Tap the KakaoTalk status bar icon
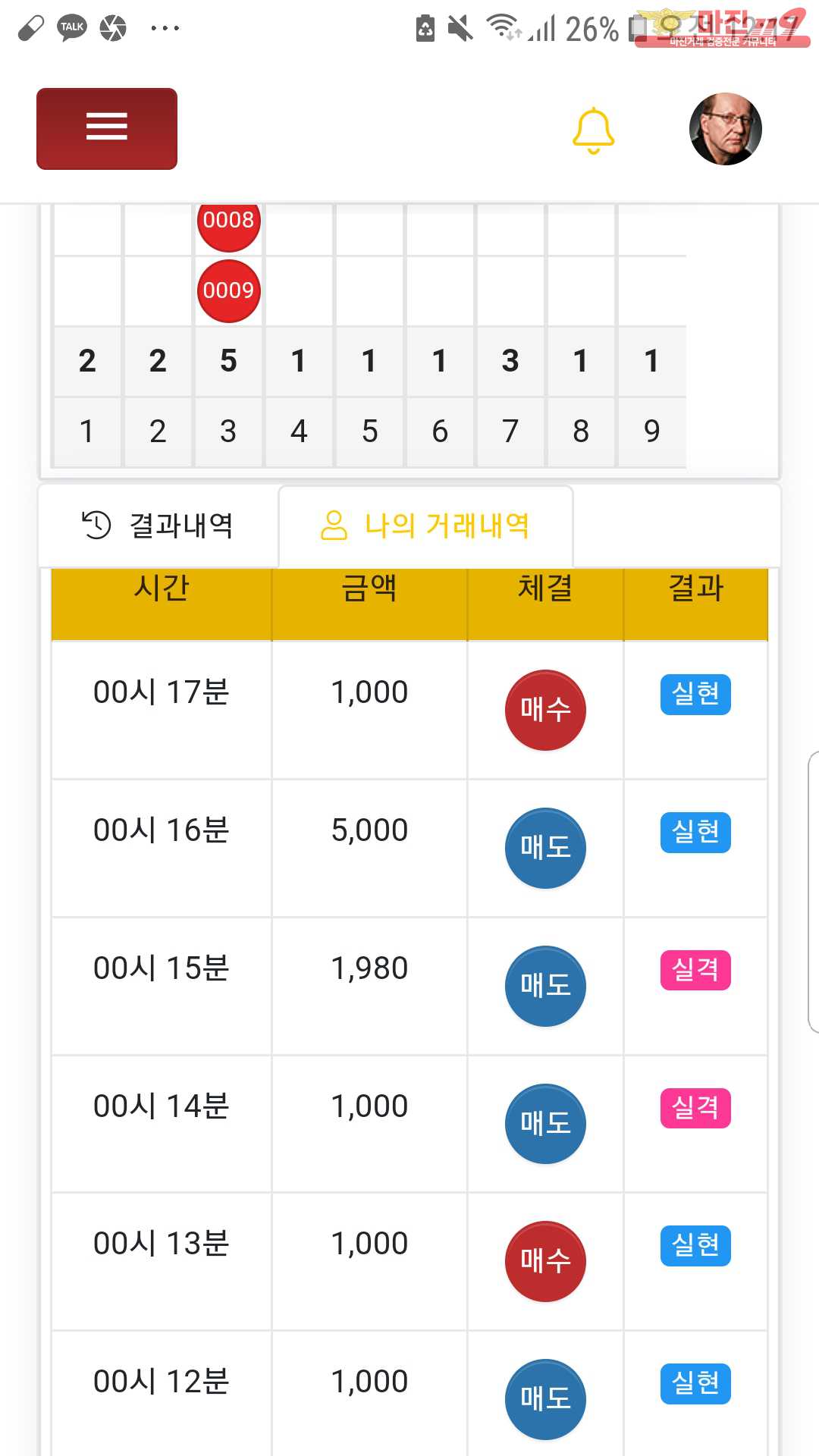The image size is (819, 1456). pyautogui.click(x=72, y=28)
